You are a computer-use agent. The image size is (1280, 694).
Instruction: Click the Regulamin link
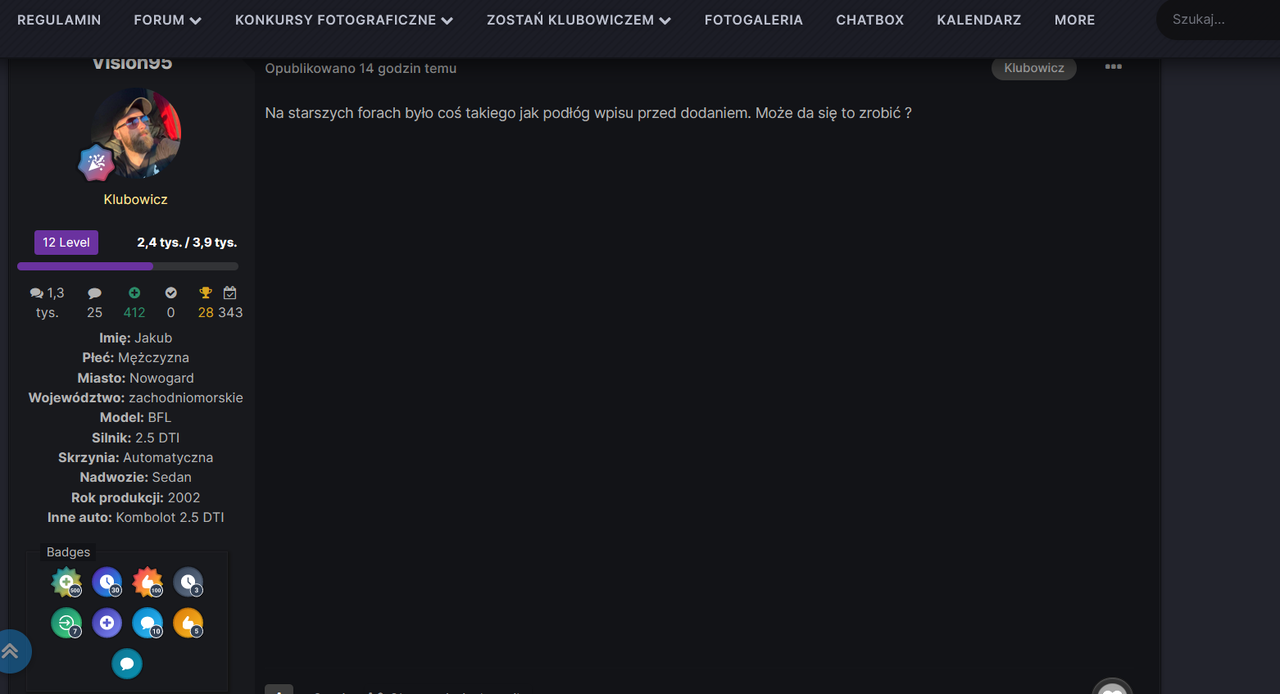[59, 20]
